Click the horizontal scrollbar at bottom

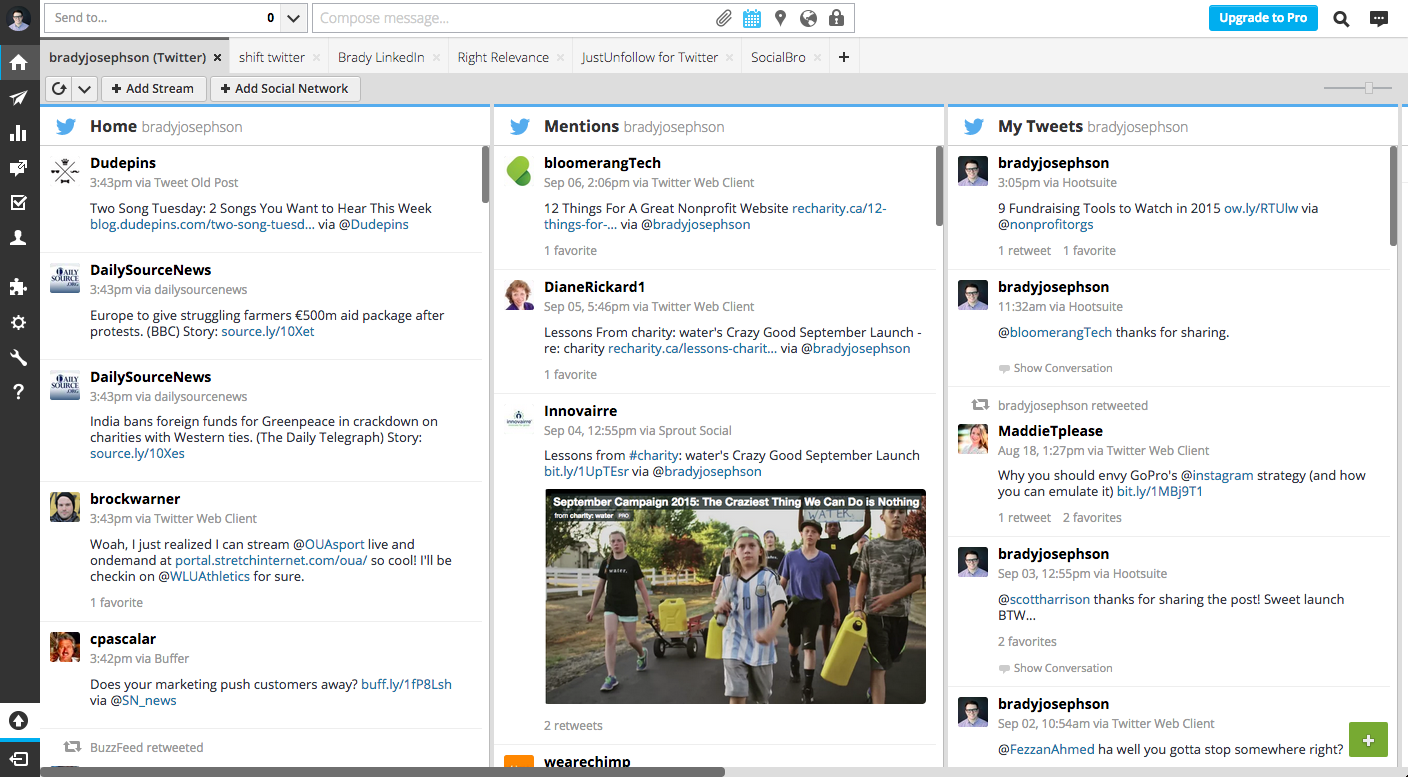[383, 772]
